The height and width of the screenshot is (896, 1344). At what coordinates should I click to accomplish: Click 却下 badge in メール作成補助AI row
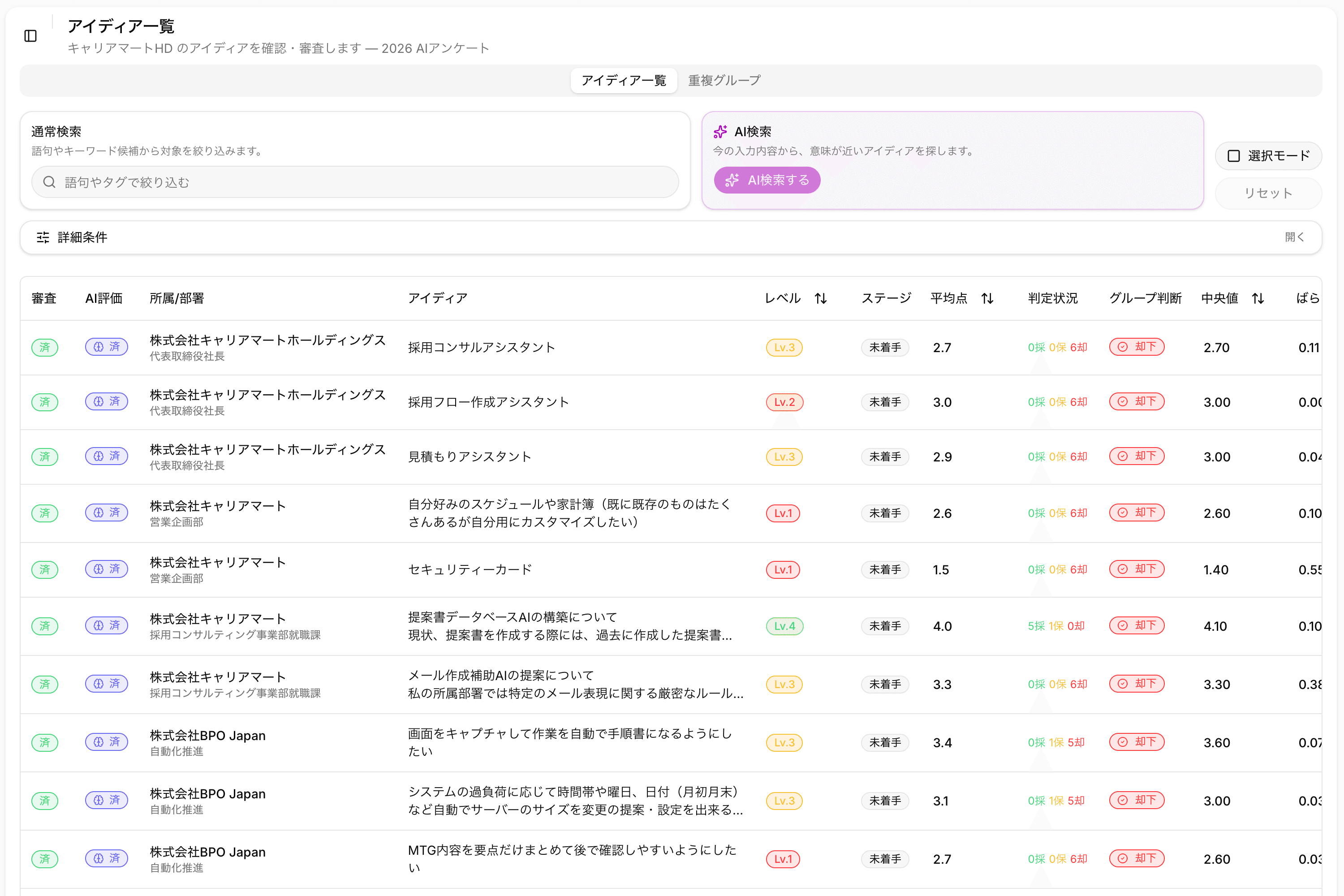coord(1137,684)
